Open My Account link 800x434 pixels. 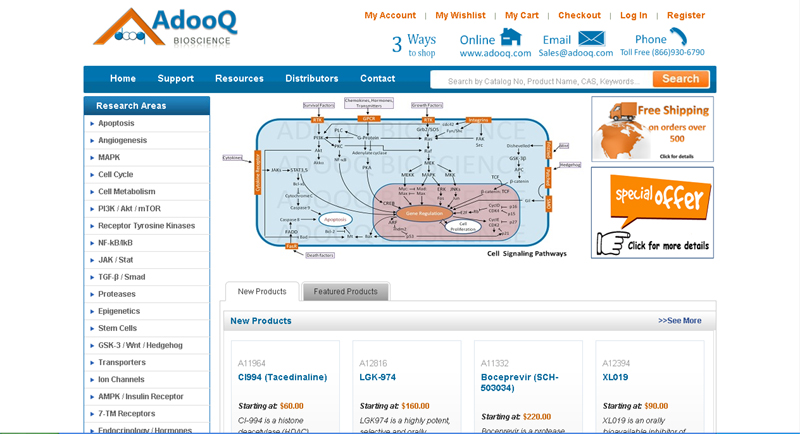[x=390, y=15]
